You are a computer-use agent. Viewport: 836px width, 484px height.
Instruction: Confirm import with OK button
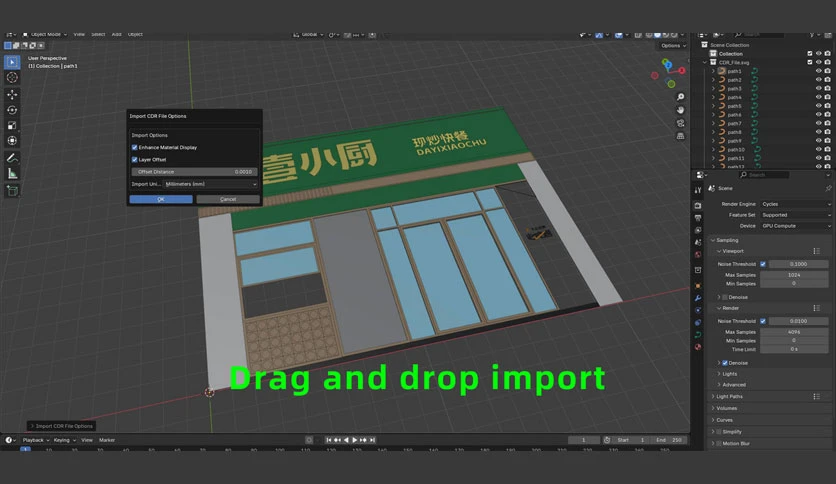pyautogui.click(x=161, y=199)
